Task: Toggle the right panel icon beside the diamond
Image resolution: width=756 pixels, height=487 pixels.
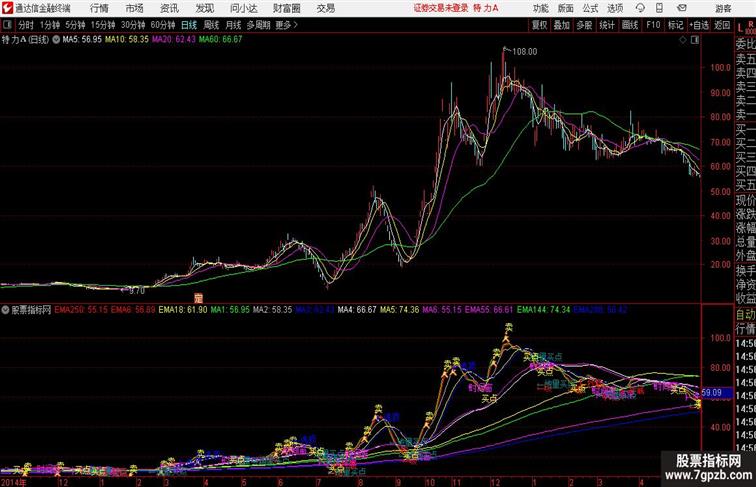Action: tap(695, 40)
